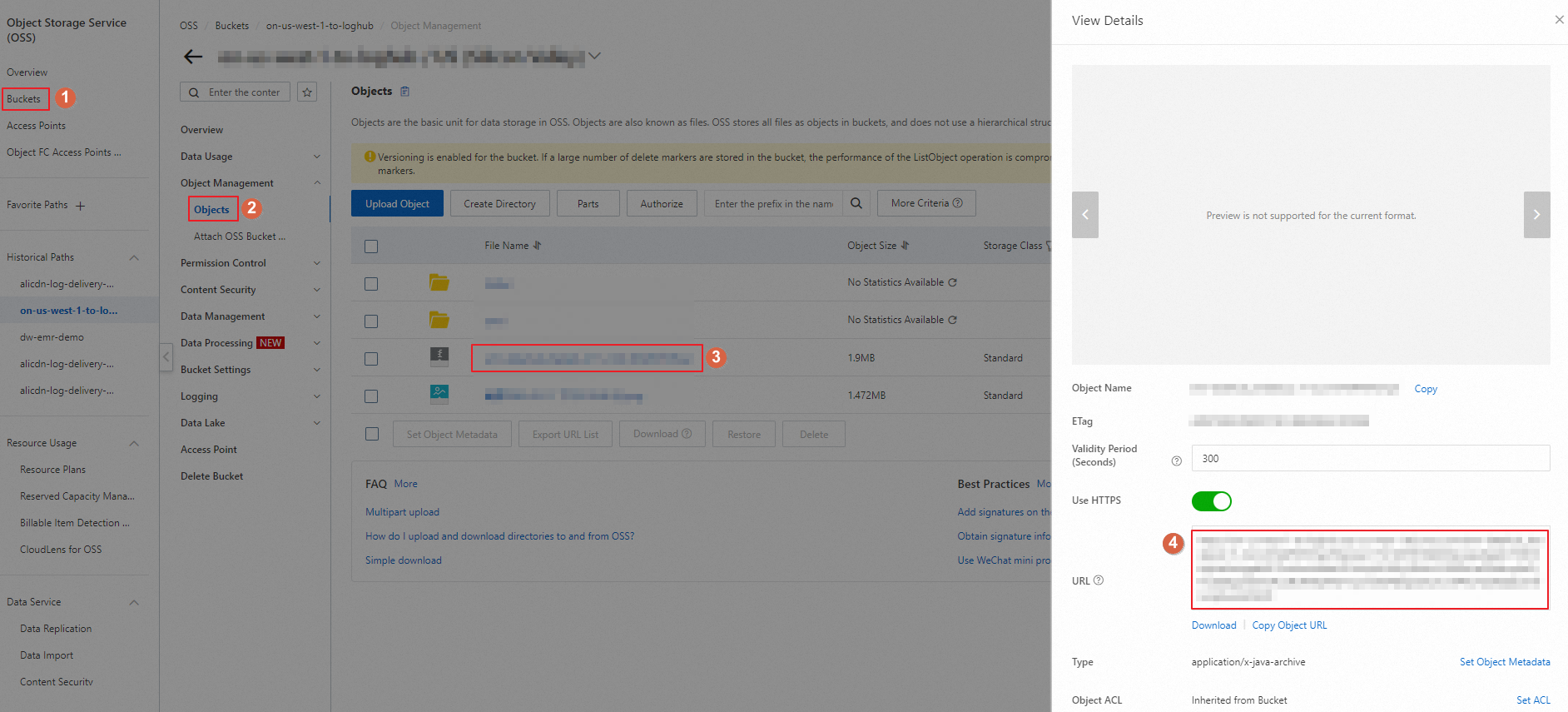Click the document icon beside Objects heading
1568x712 pixels.
point(405,92)
